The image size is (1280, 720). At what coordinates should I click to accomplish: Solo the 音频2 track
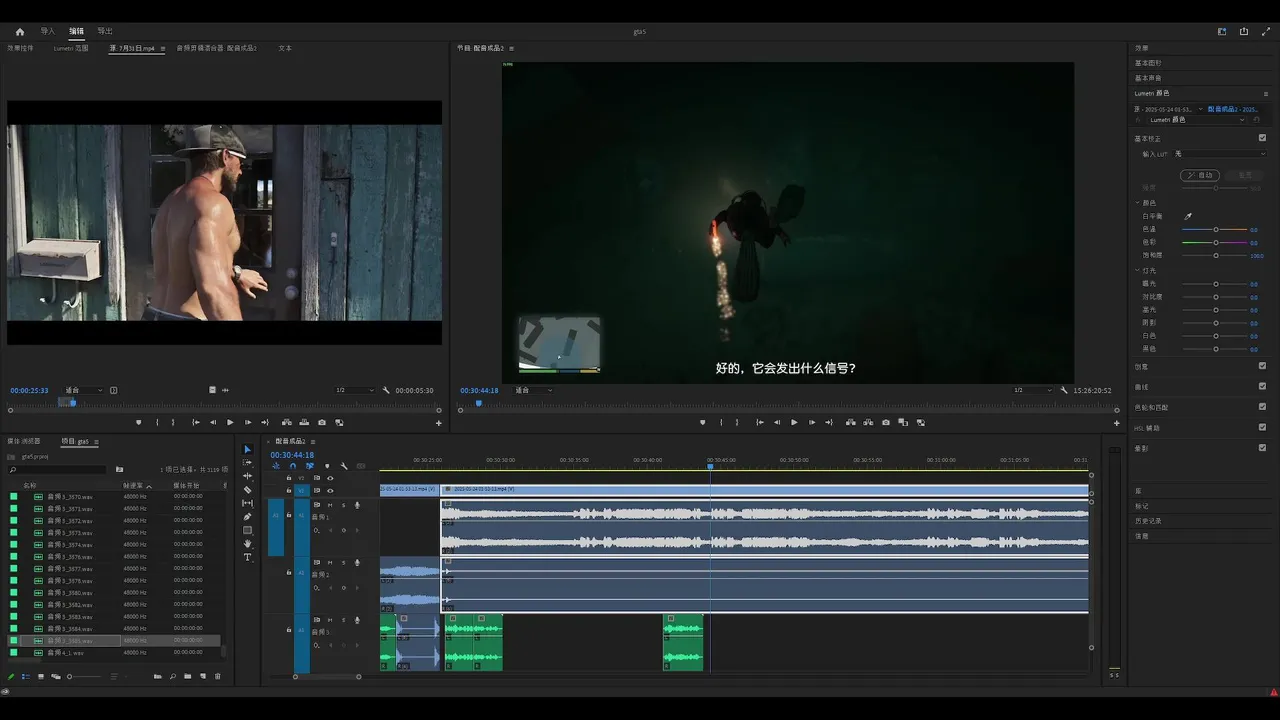pos(343,562)
